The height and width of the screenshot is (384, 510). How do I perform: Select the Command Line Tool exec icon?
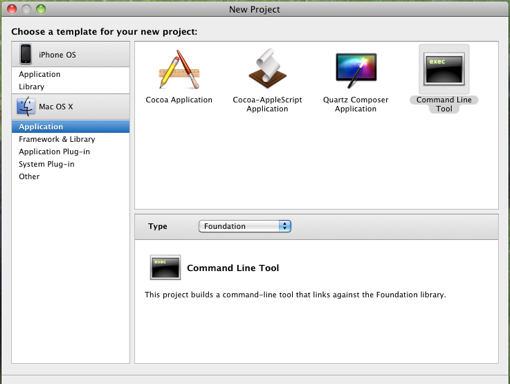tap(444, 69)
